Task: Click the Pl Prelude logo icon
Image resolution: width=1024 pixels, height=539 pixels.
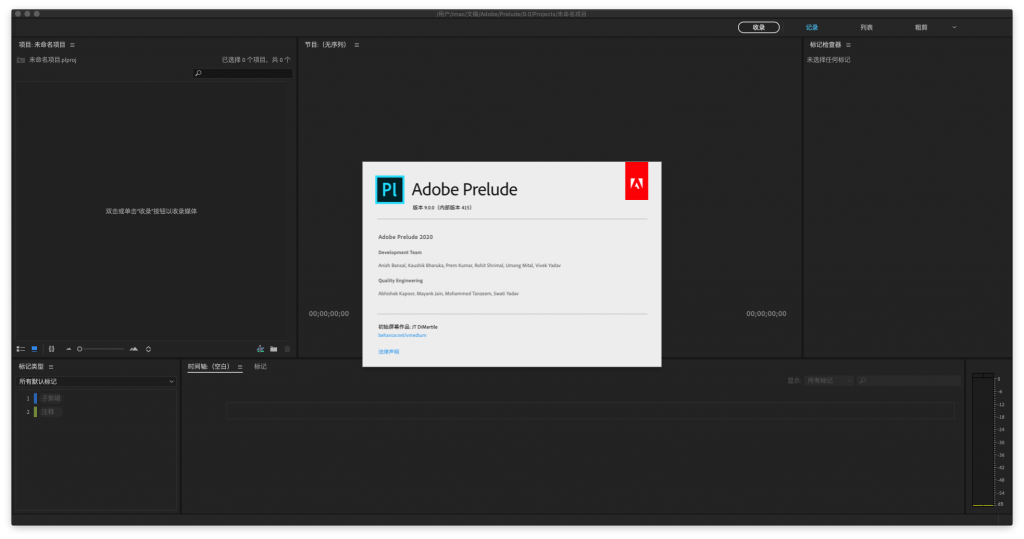Action: click(390, 190)
